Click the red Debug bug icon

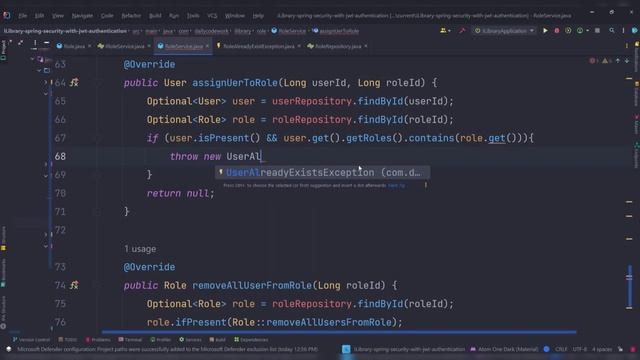point(557,31)
